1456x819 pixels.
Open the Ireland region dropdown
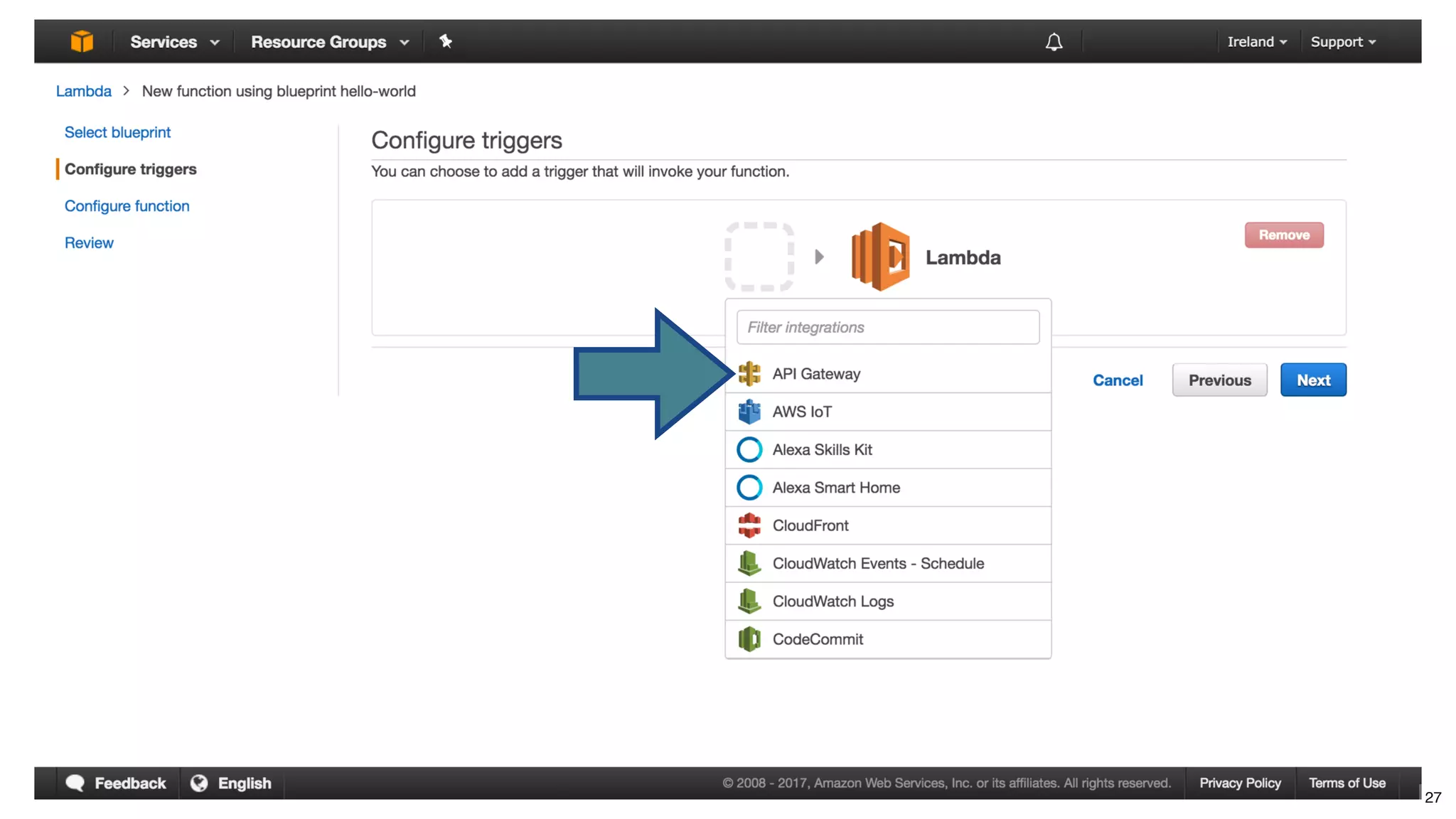tap(1256, 42)
